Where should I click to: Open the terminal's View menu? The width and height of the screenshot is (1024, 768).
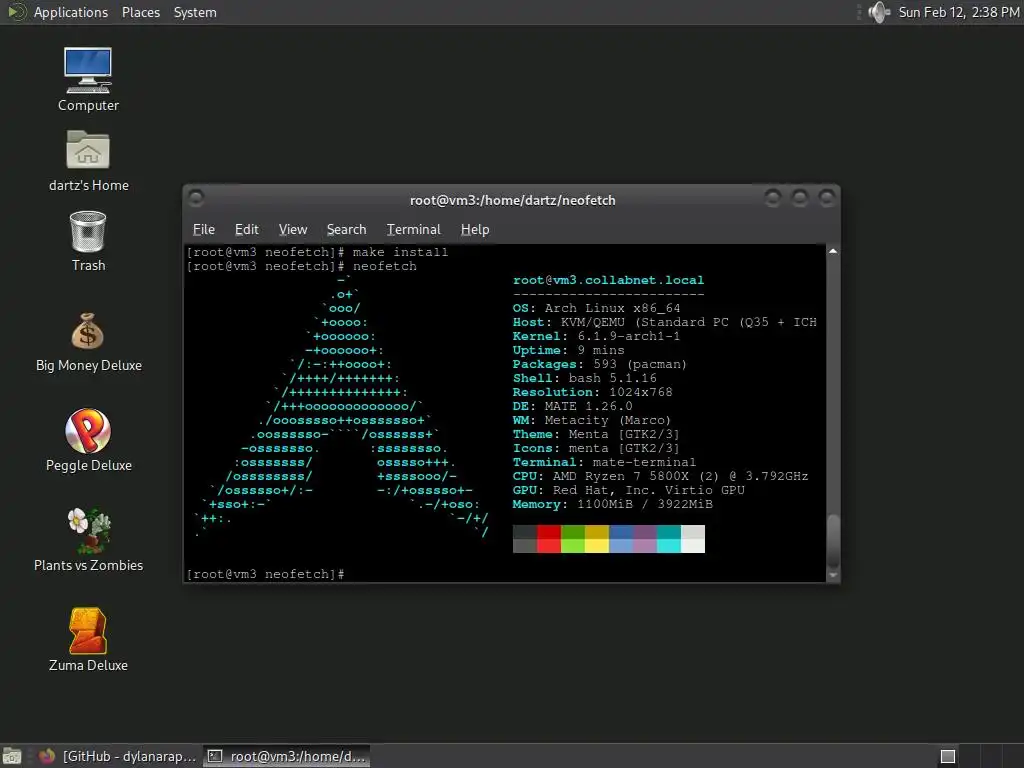293,229
